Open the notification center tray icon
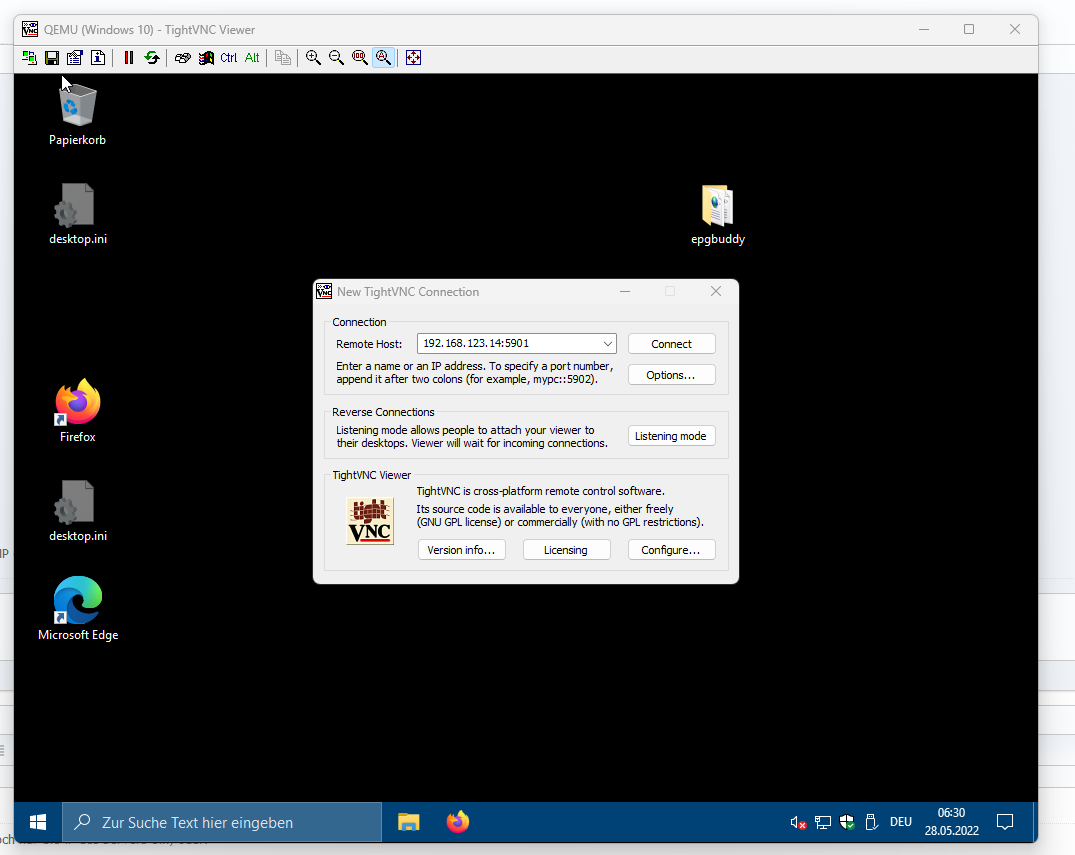 [x=1005, y=822]
